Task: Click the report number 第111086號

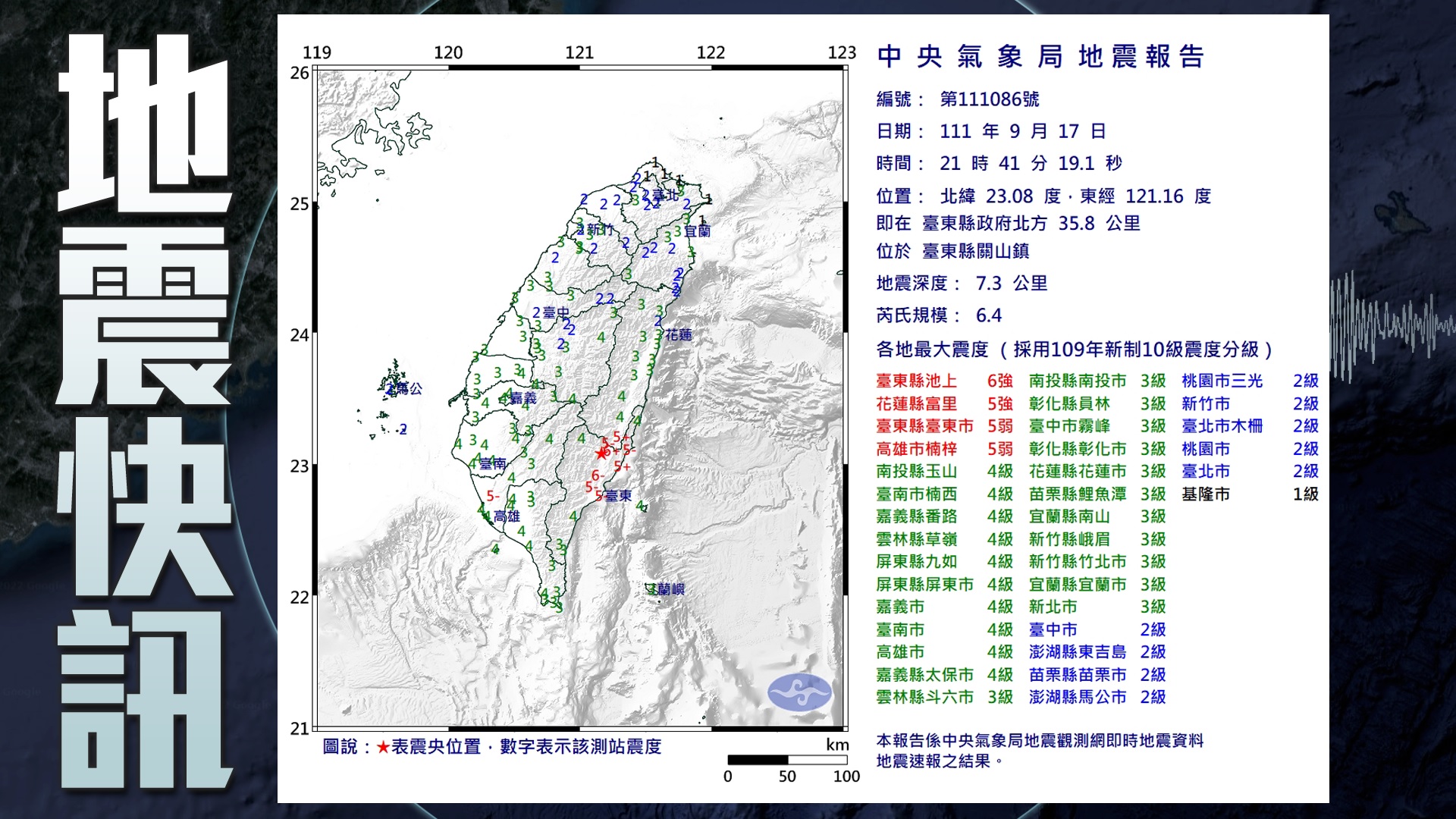Action: click(x=989, y=99)
